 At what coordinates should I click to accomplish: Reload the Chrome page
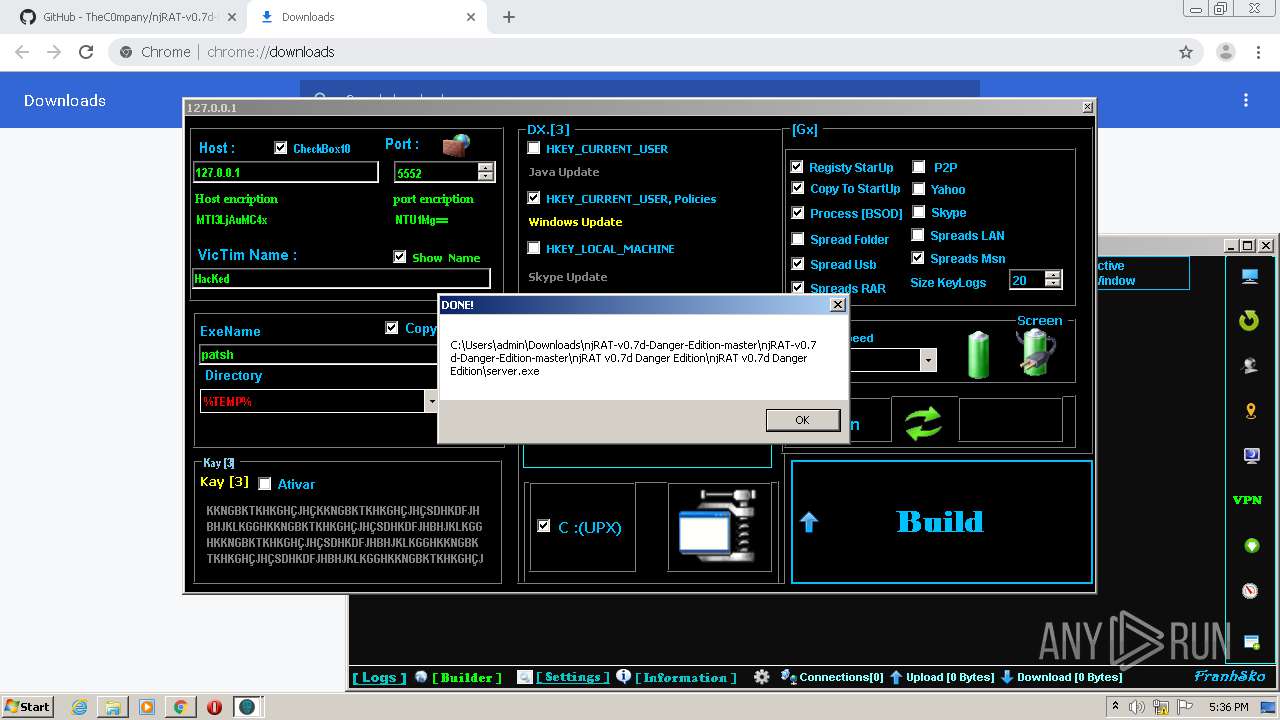pos(86,52)
